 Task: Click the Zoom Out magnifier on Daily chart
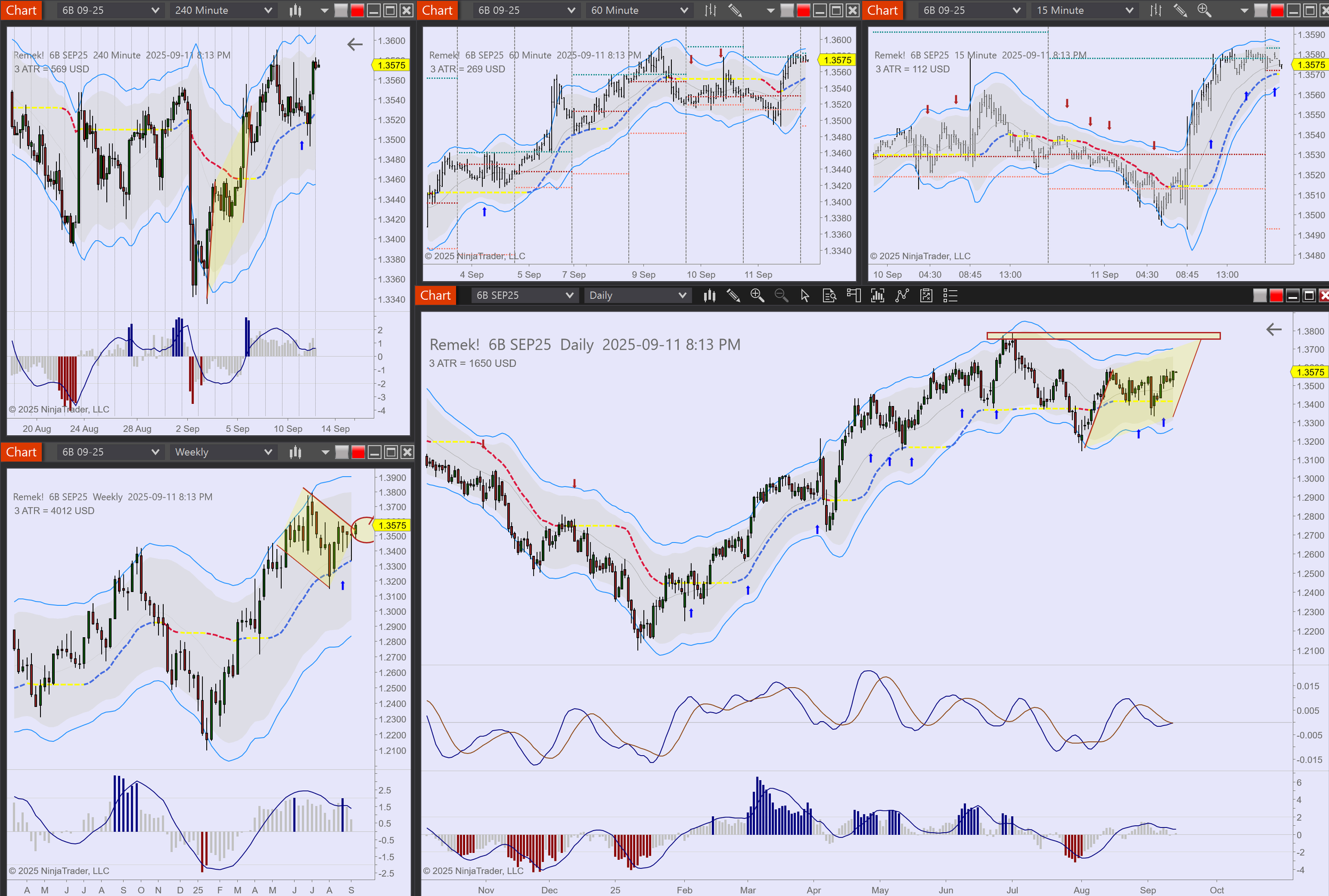(781, 295)
